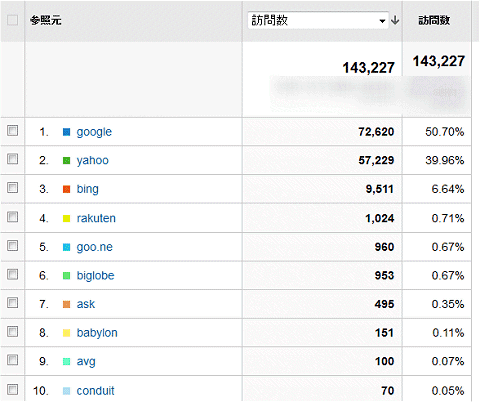Click the yellow swatch next to rakuten
This screenshot has height=402, width=480.
tap(66, 219)
